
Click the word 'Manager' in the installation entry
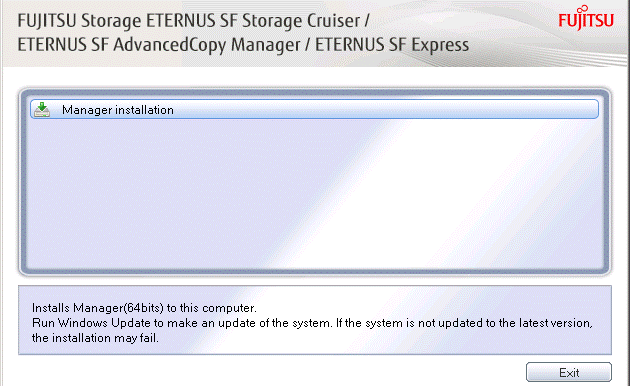tap(87, 110)
